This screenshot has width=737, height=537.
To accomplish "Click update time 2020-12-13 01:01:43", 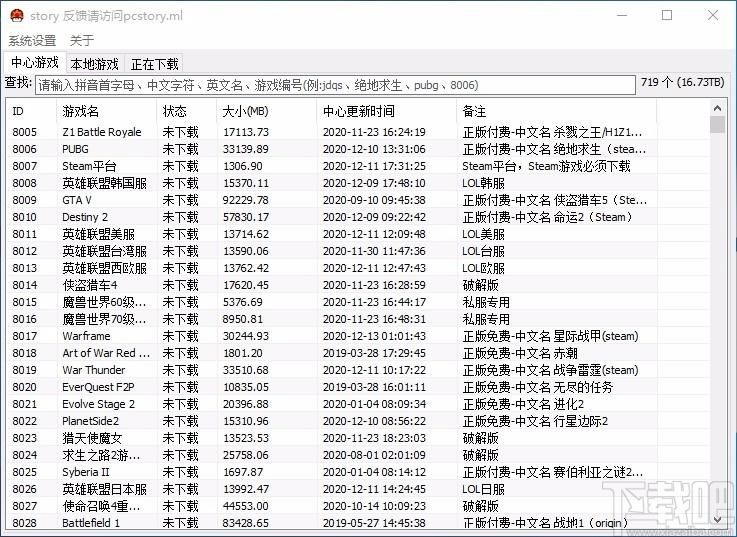I will pyautogui.click(x=374, y=336).
